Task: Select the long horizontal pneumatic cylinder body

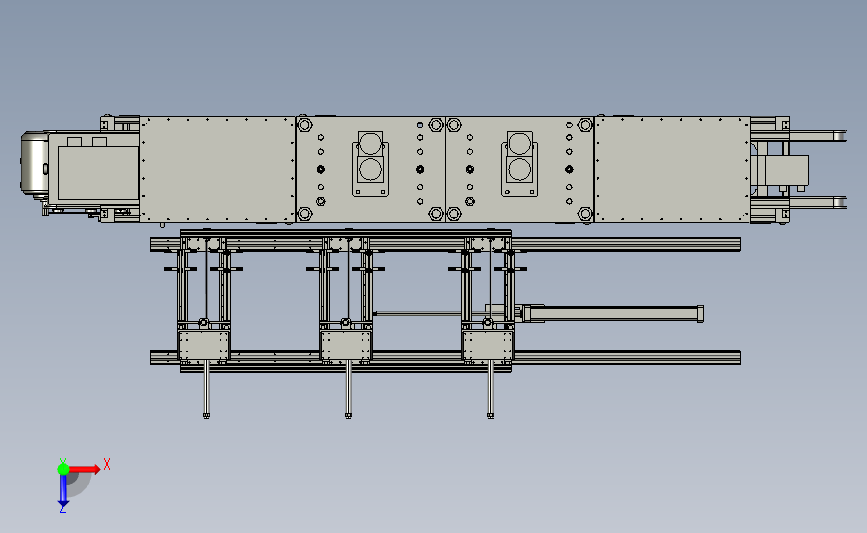Action: (x=613, y=313)
